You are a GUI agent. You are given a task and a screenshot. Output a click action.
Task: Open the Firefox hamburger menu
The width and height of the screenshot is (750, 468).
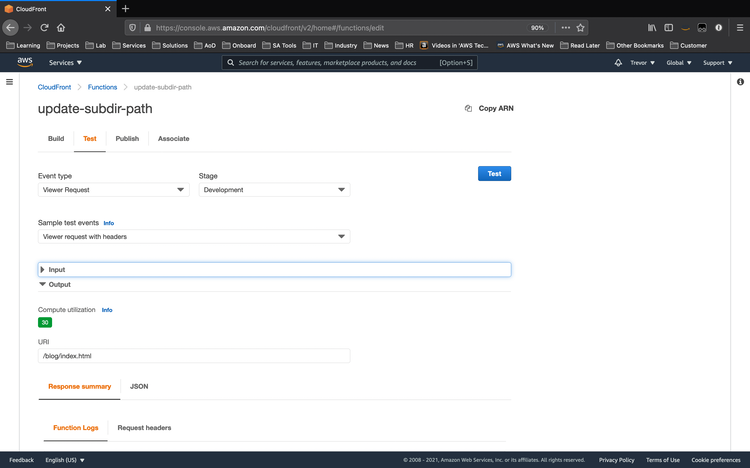click(739, 28)
